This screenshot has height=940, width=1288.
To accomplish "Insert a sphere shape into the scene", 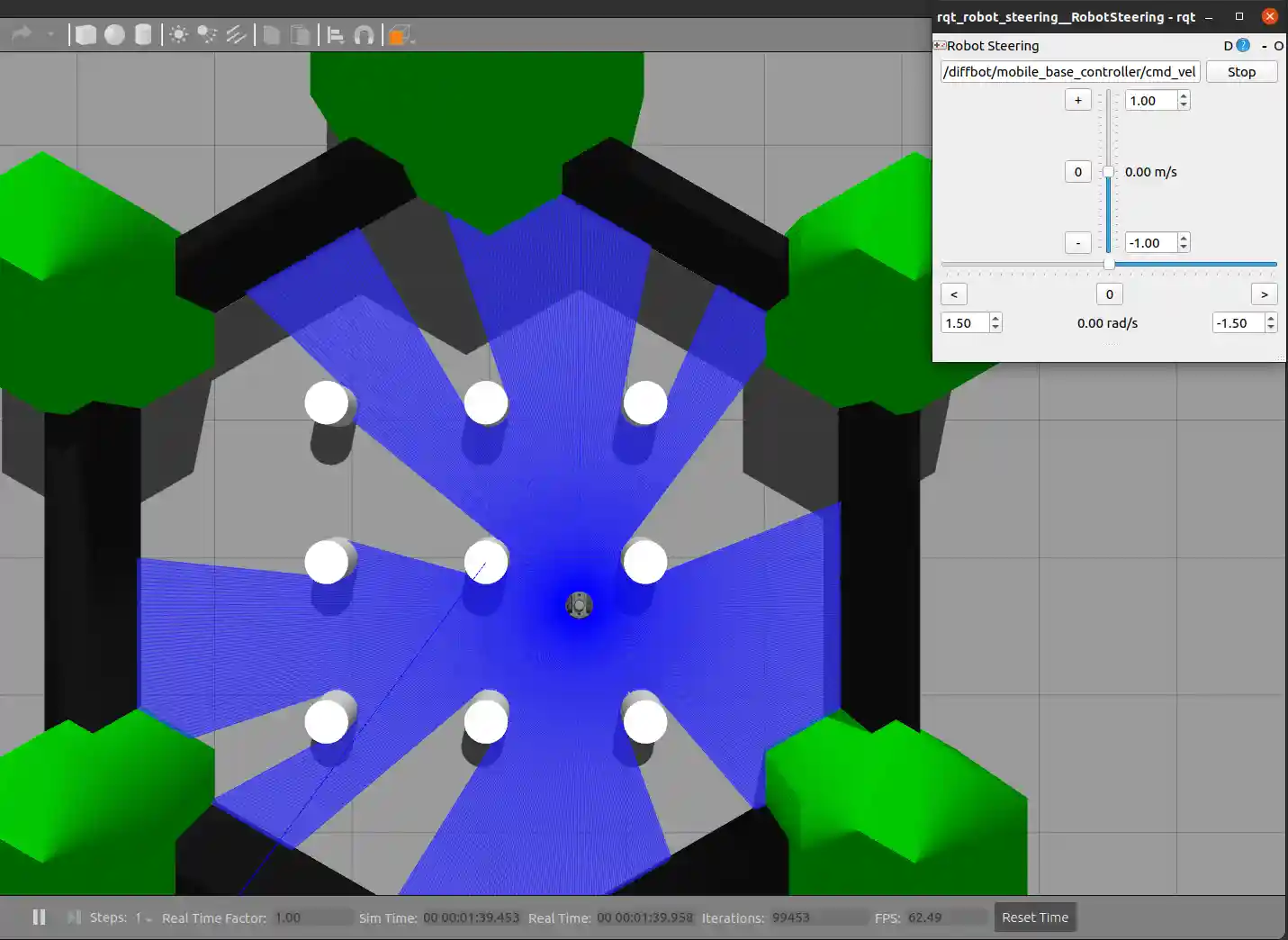I will click(x=114, y=35).
